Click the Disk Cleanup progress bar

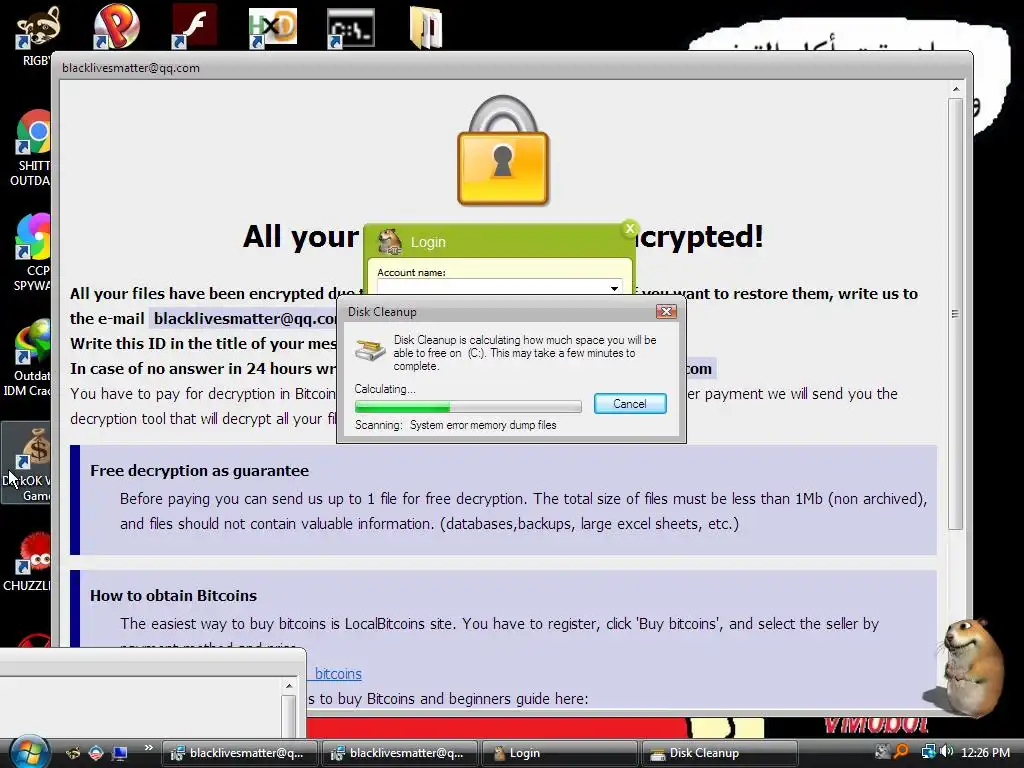click(x=468, y=407)
